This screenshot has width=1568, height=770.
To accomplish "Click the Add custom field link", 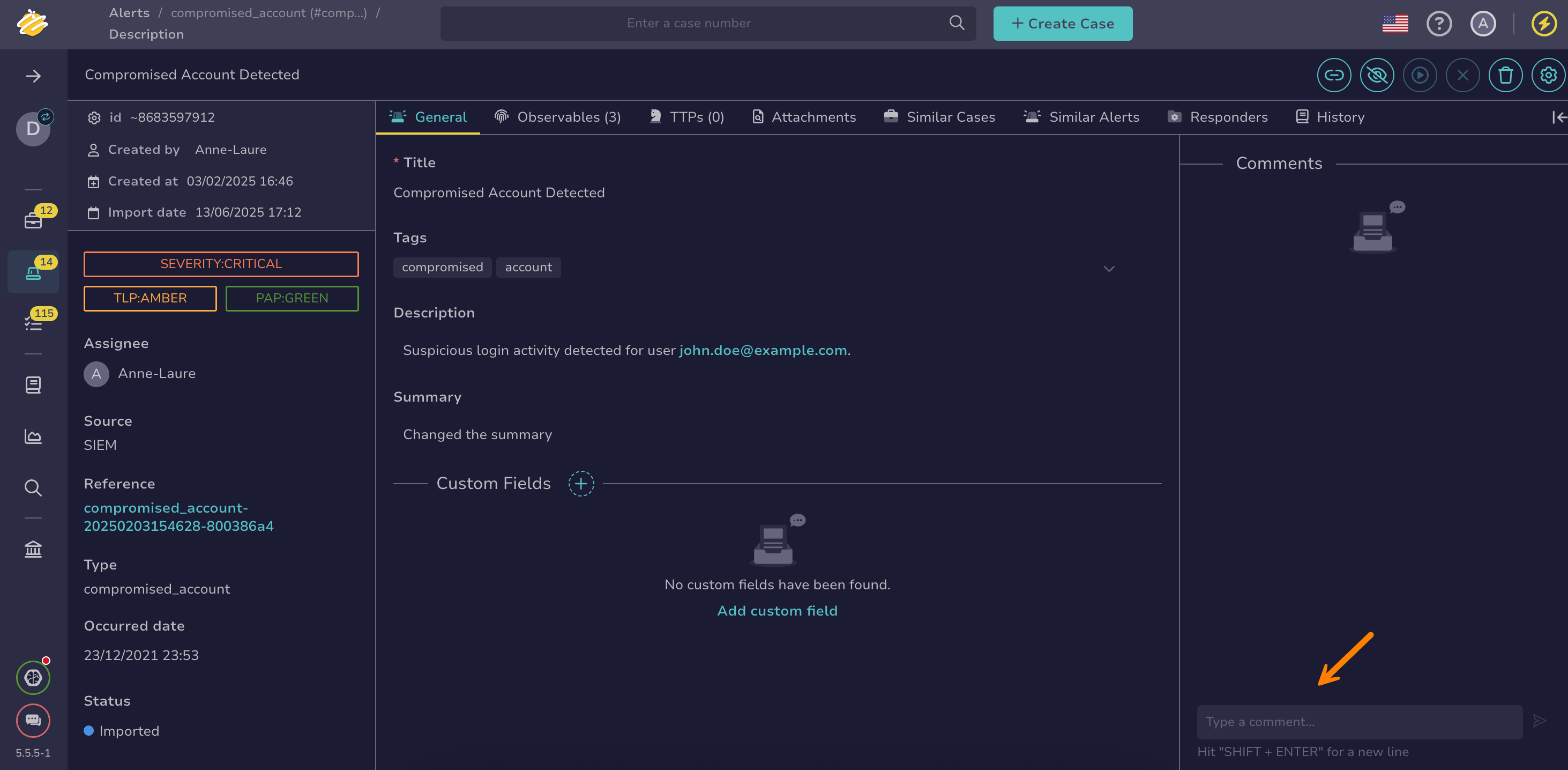I will coord(776,610).
